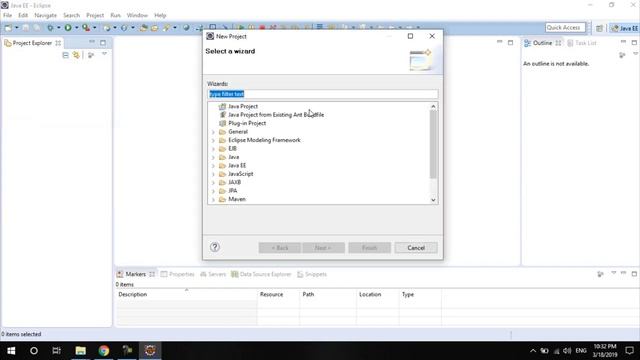Select Java Project in wizard list
This screenshot has width=640, height=360.
tap(243, 106)
